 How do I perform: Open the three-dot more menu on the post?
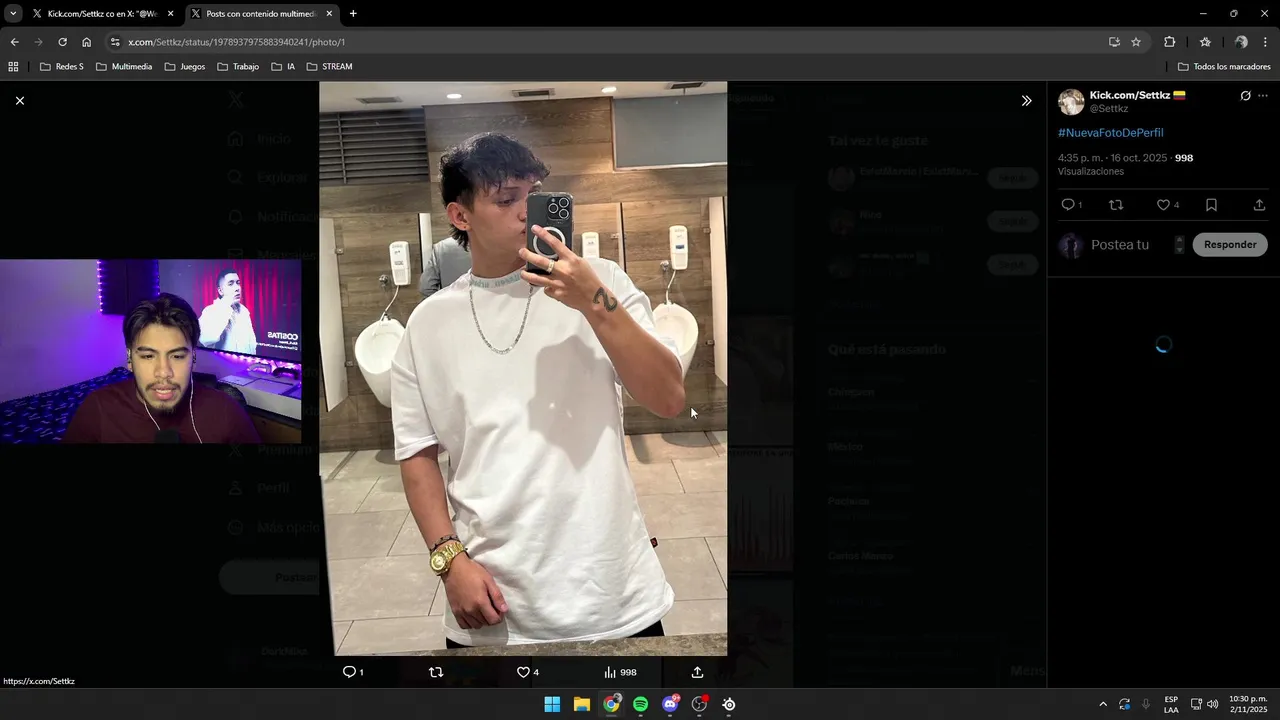[x=1263, y=96]
